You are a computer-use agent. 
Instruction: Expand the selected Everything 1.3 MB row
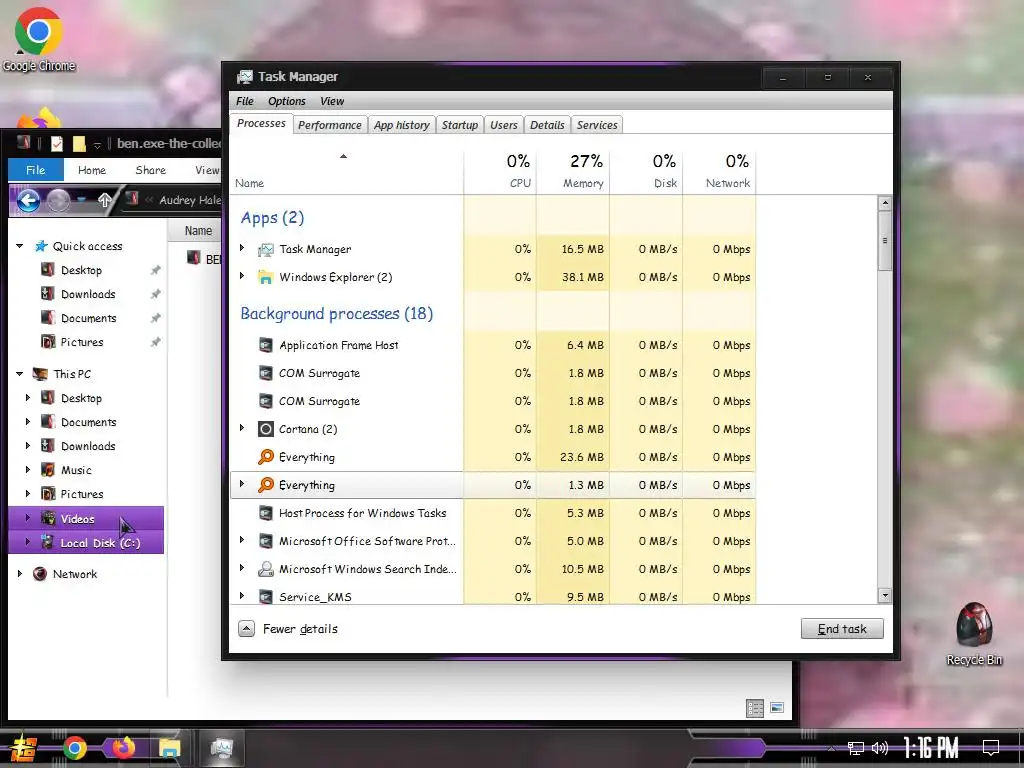click(x=242, y=484)
